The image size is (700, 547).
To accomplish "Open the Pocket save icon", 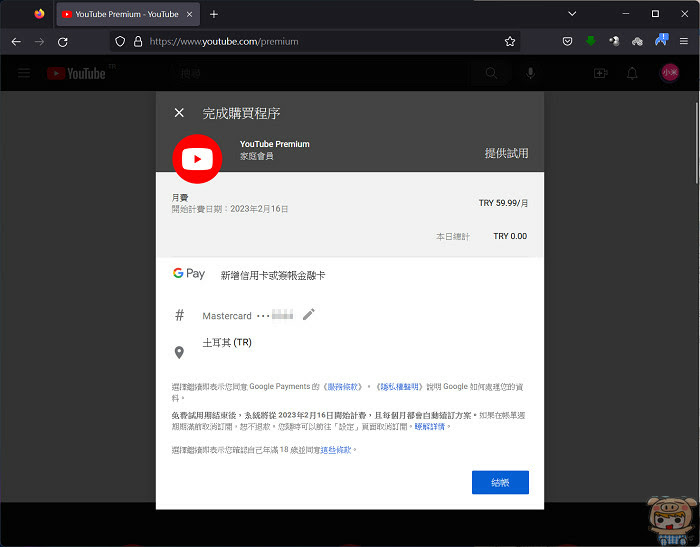I will 567,42.
